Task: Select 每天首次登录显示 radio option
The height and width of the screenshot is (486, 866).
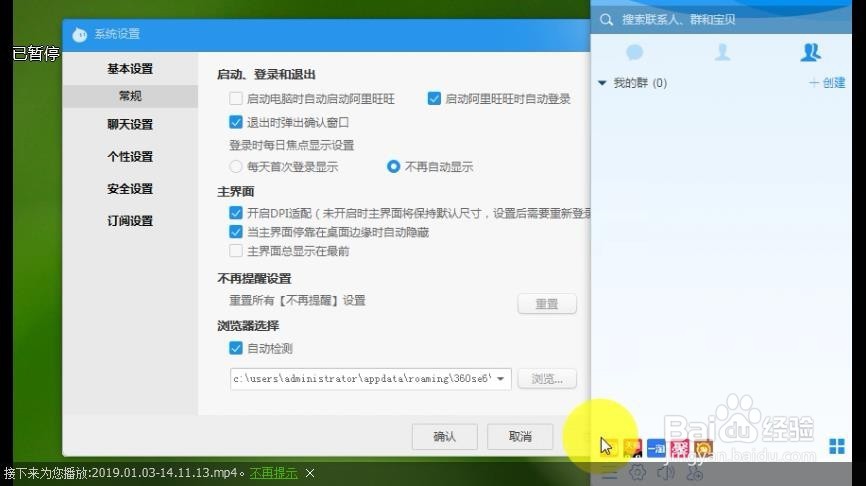Action: click(236, 166)
